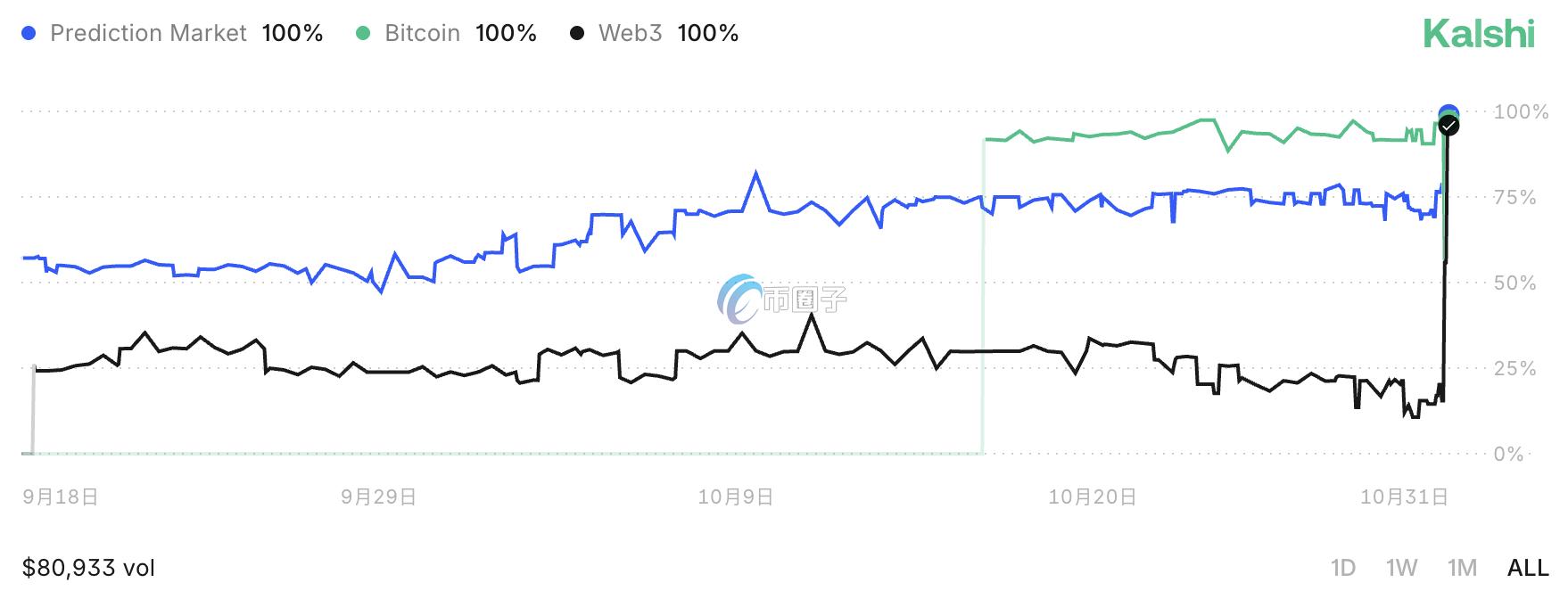This screenshot has width=1568, height=599.
Task: Select the ALL time range
Action: pos(1528,568)
